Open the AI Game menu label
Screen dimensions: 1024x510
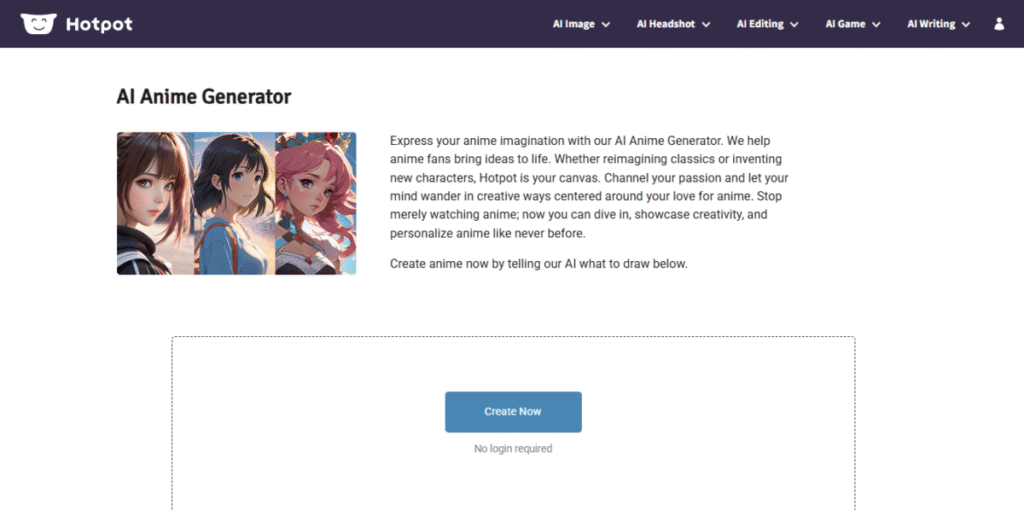[845, 24]
